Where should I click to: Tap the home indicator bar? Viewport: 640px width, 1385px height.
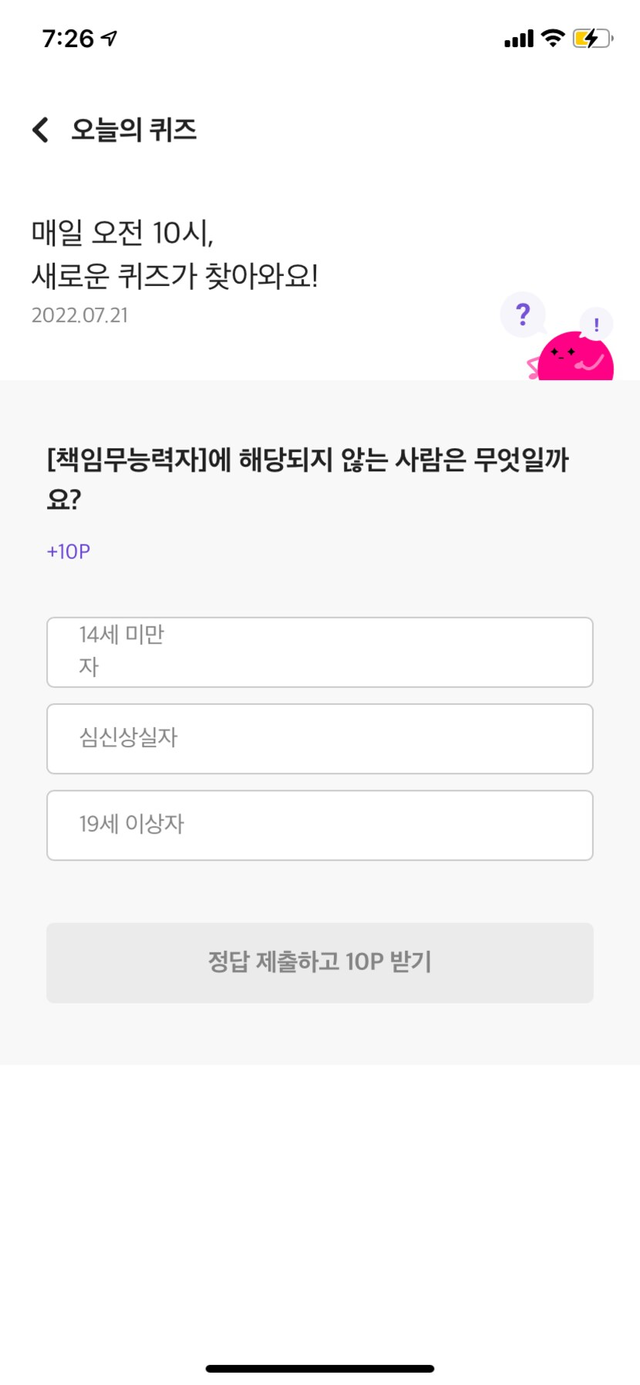click(320, 1368)
